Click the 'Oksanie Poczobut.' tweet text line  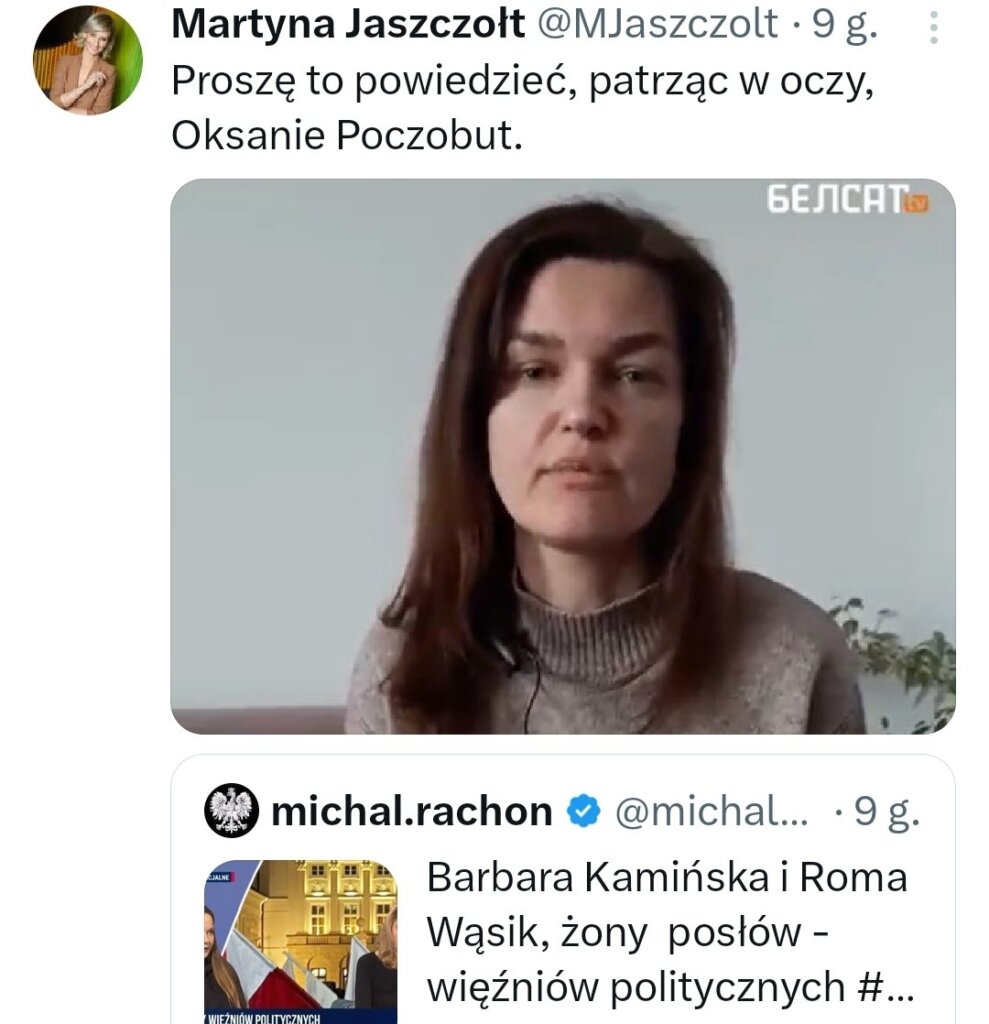347,137
